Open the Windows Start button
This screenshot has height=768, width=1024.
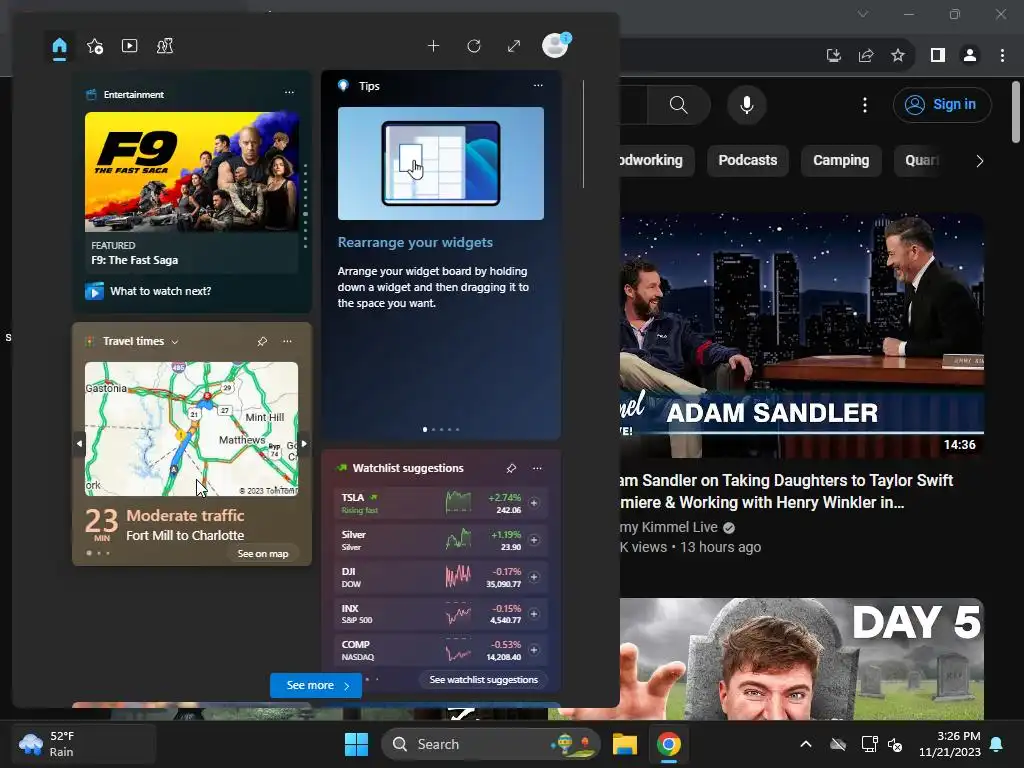tap(356, 744)
